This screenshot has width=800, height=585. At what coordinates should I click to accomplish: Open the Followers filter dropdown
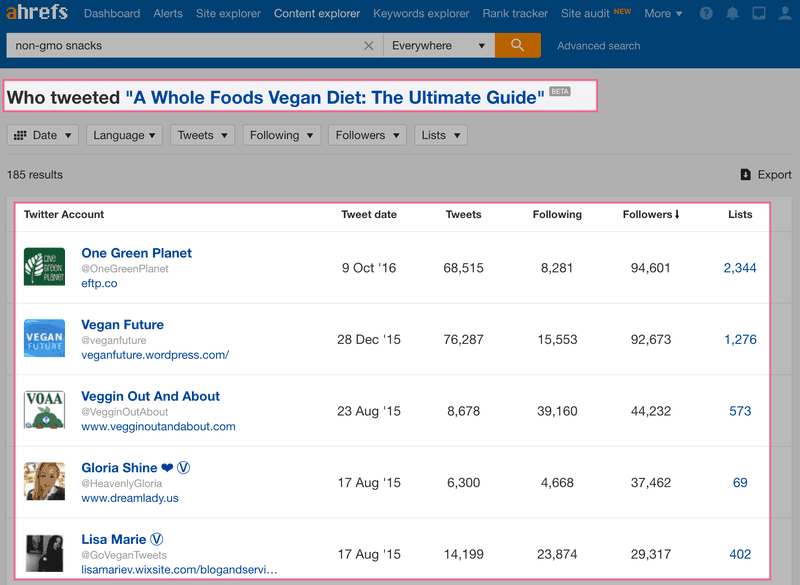(367, 135)
